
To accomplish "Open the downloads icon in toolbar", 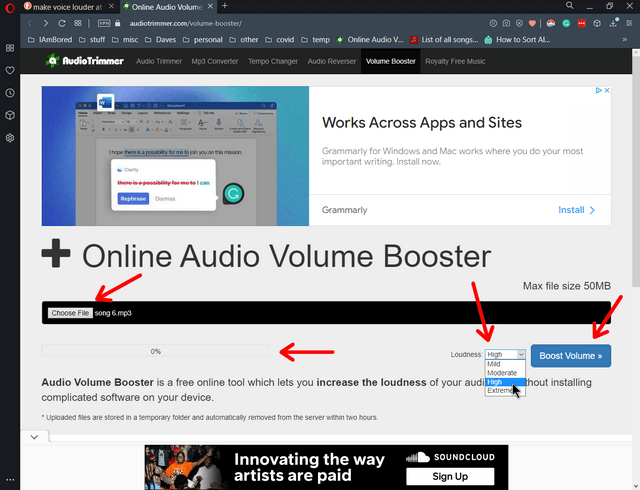I will point(613,23).
